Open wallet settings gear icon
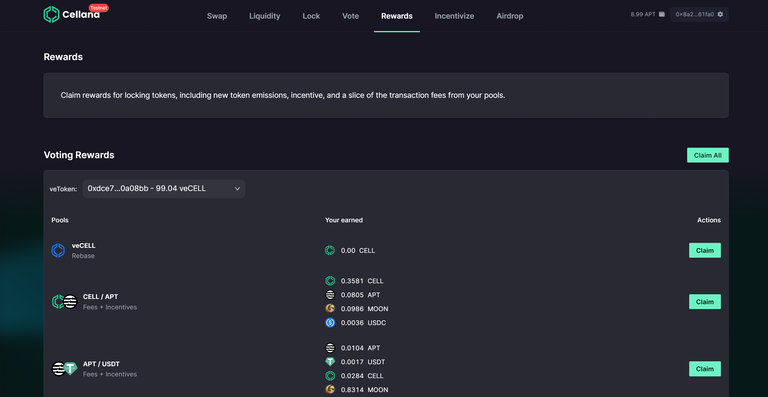The width and height of the screenshot is (768, 397). click(720, 14)
